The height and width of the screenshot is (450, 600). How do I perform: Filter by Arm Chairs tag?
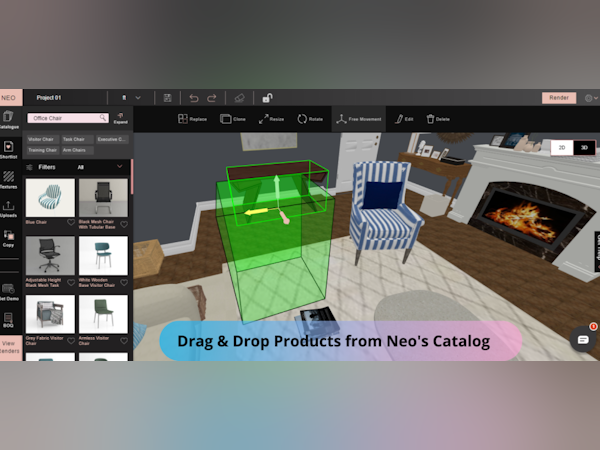click(77, 150)
